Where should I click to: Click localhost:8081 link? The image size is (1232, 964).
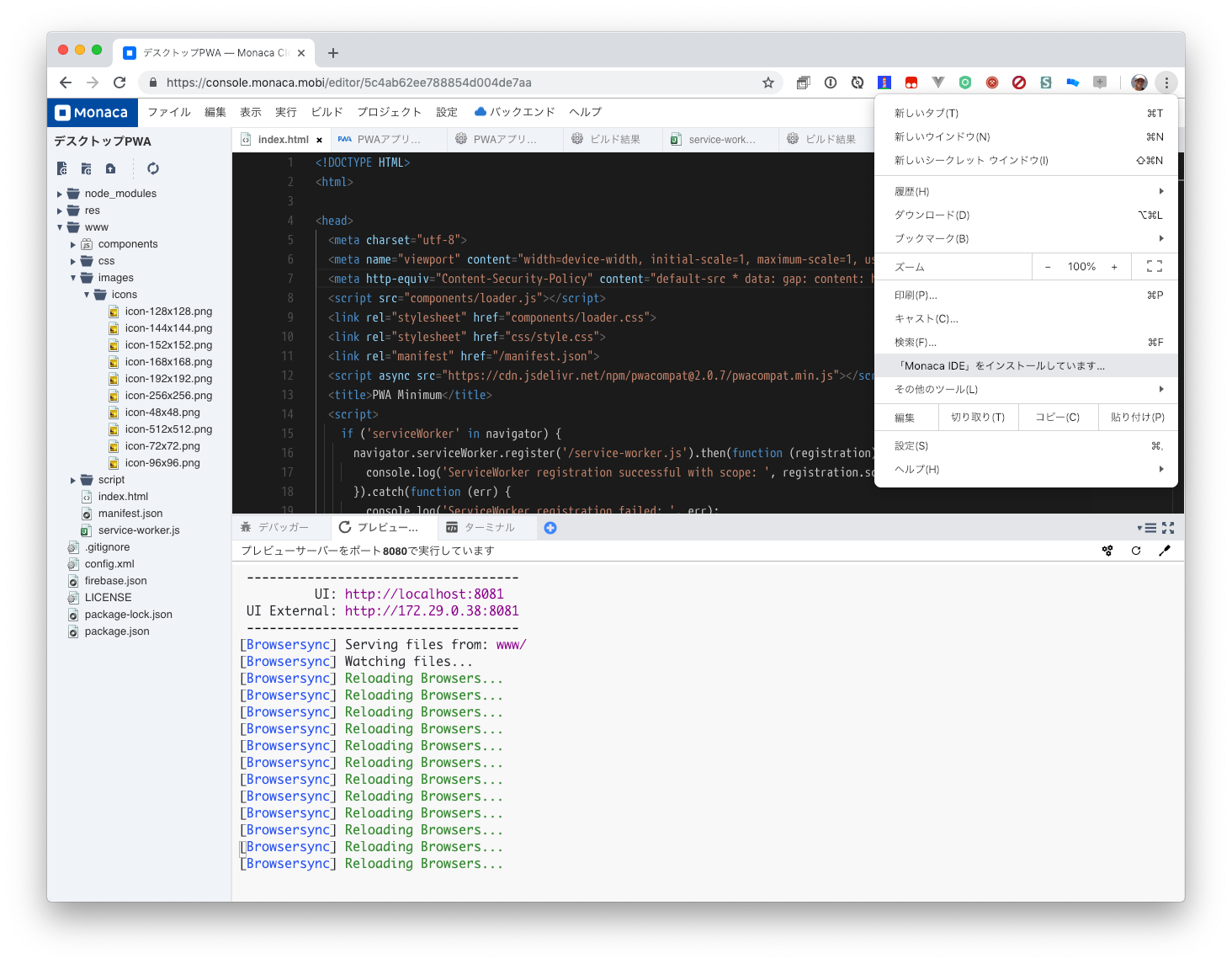tap(424, 594)
